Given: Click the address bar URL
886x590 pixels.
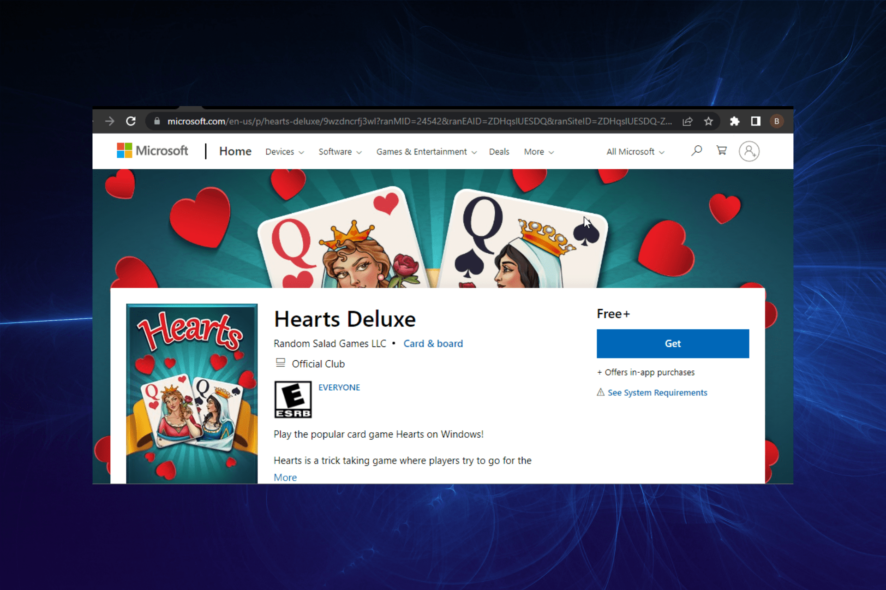Looking at the screenshot, I should (419, 121).
